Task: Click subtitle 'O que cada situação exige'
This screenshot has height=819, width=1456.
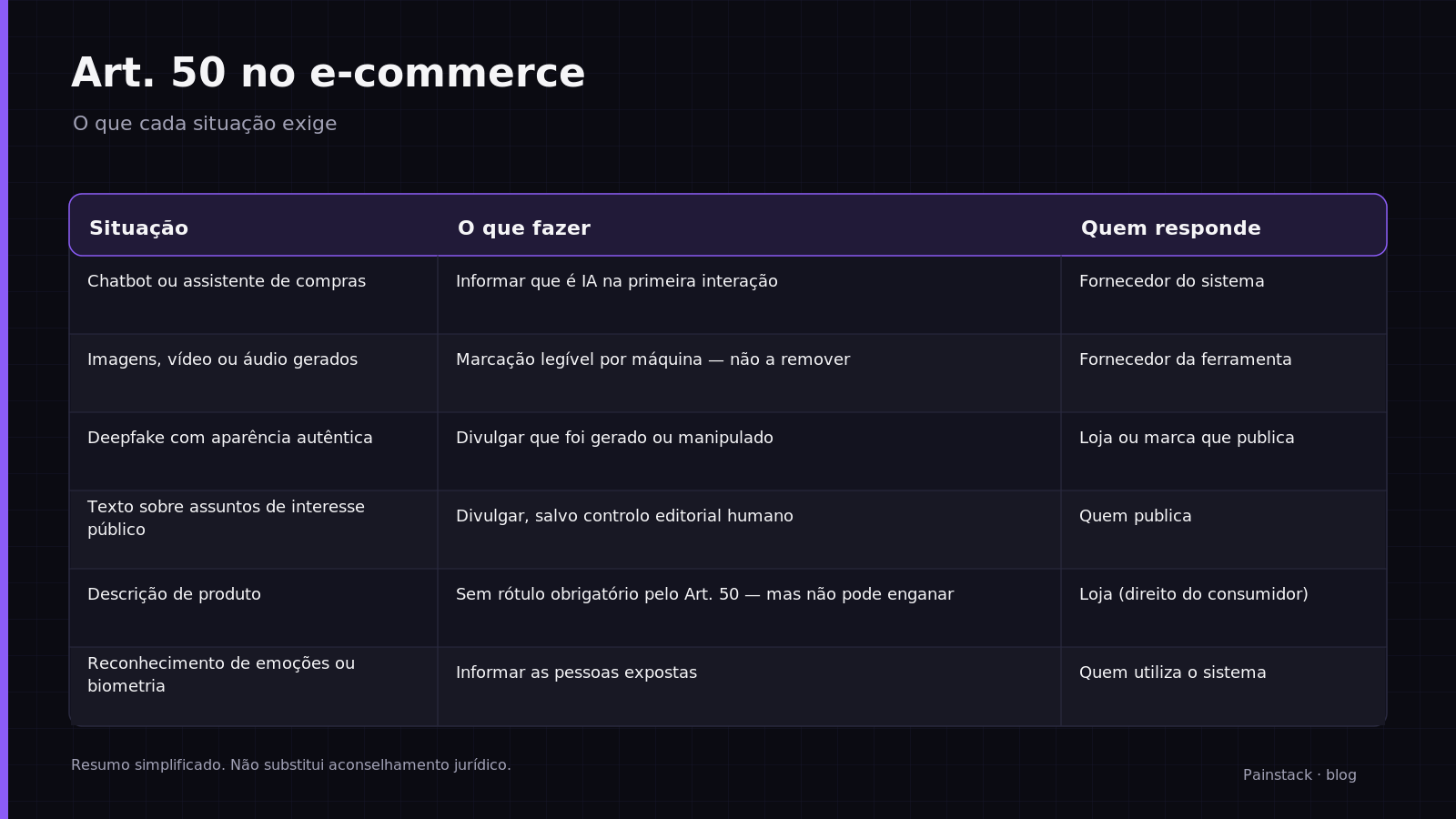Action: pyautogui.click(x=205, y=124)
